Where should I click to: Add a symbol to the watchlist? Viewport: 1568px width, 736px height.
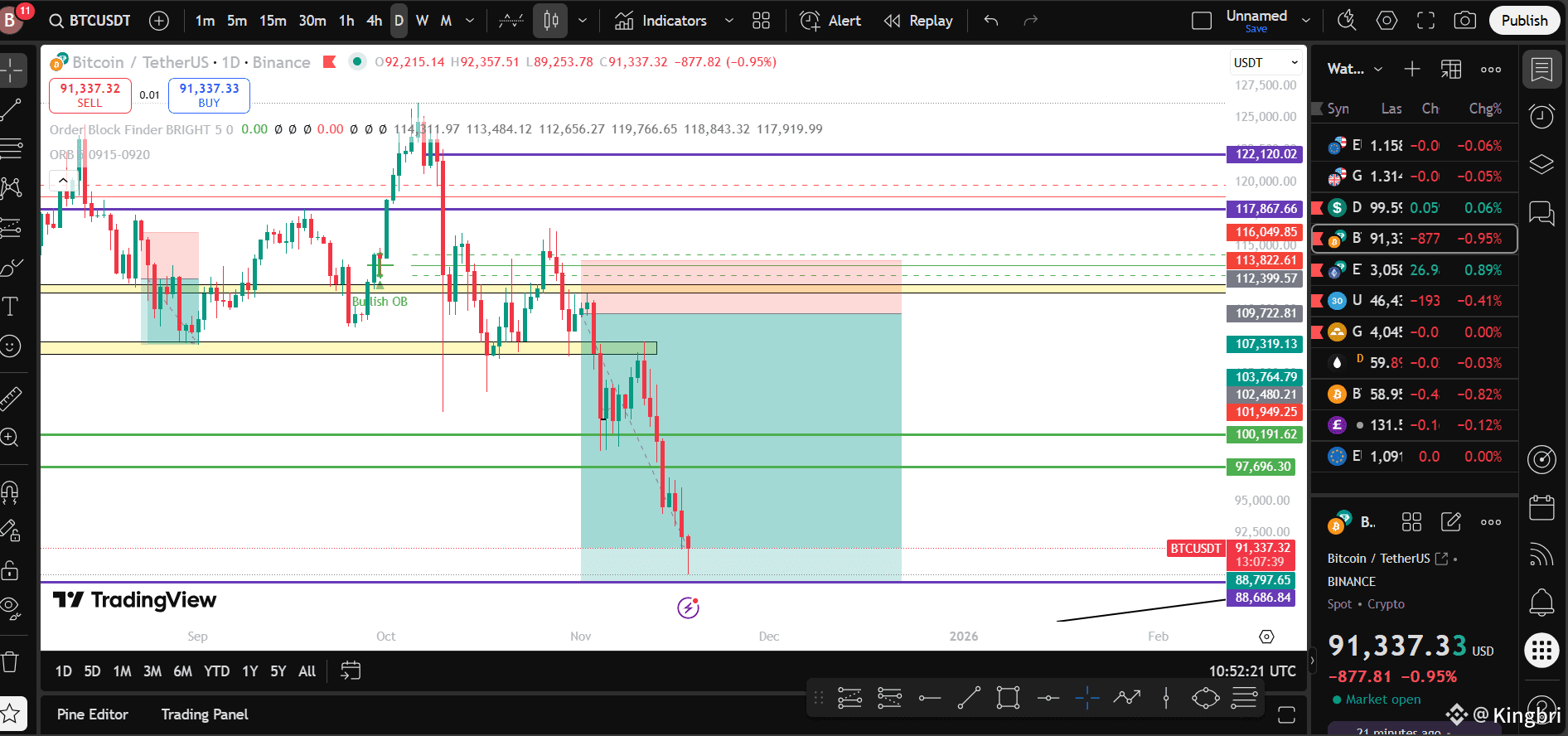tap(1412, 70)
